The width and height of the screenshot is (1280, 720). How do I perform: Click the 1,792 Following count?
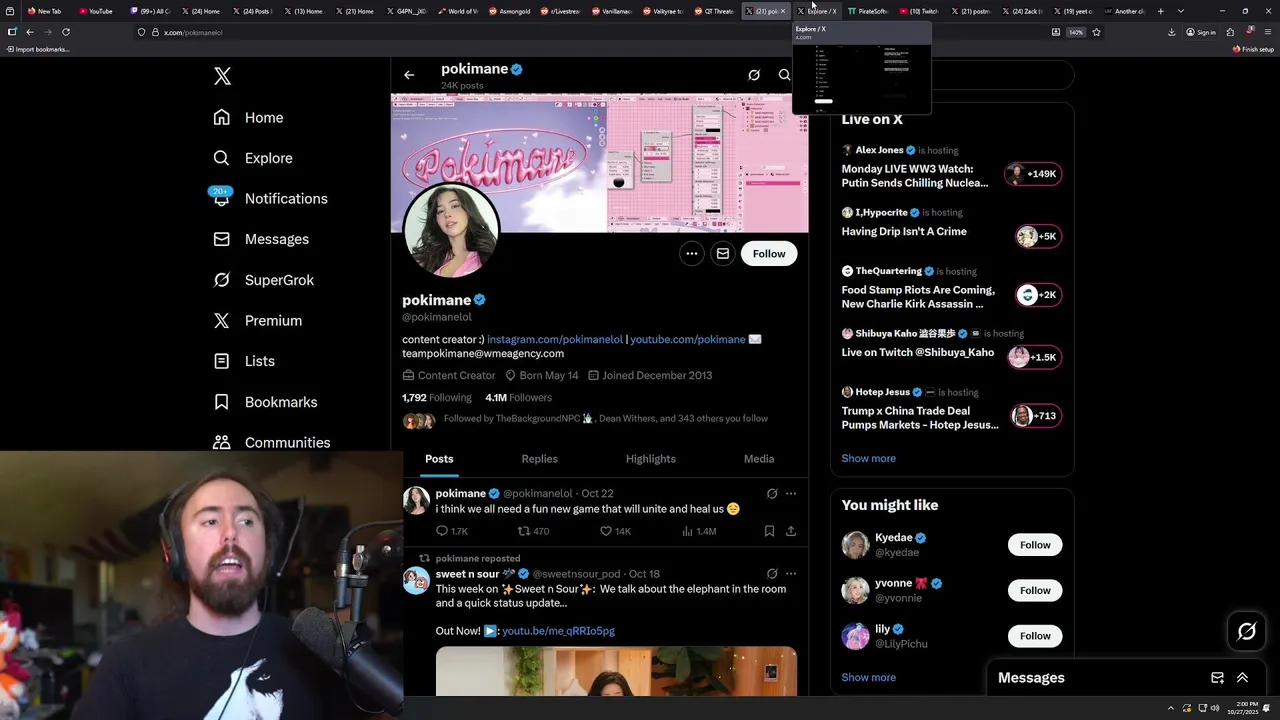coord(437,397)
